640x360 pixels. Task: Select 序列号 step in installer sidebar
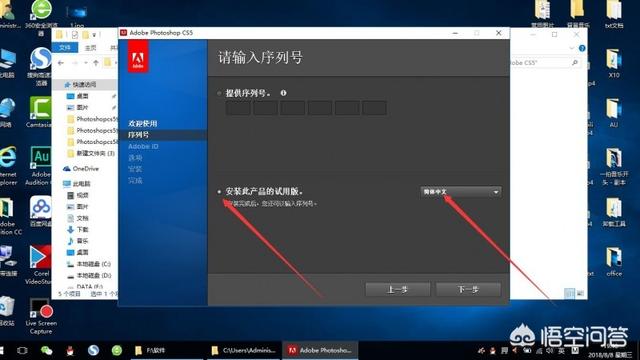(x=139, y=135)
